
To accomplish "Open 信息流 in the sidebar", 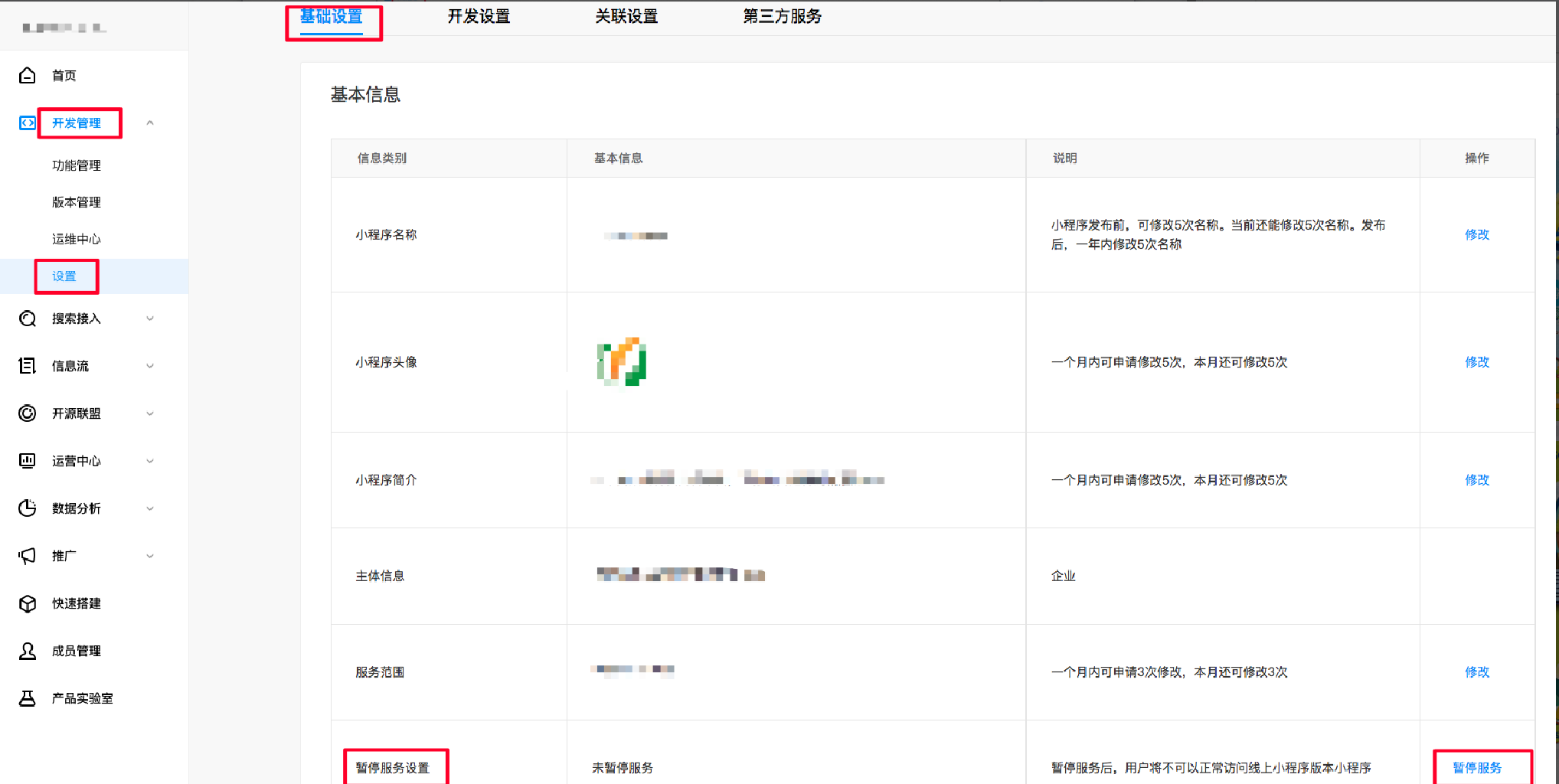I will pos(70,366).
